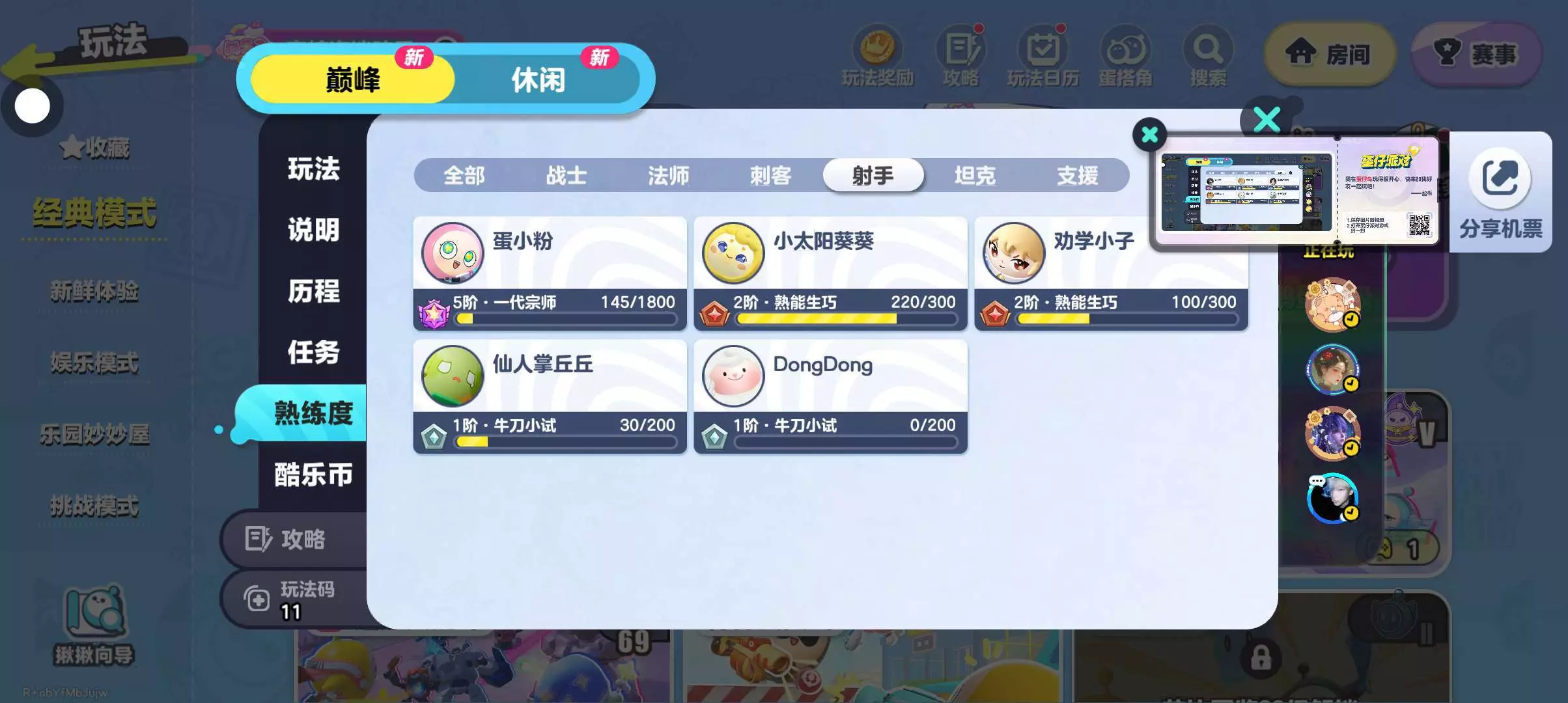Screen dimensions: 1568x703
Task: Open the 酷乐币 side tab
Action: tap(313, 475)
